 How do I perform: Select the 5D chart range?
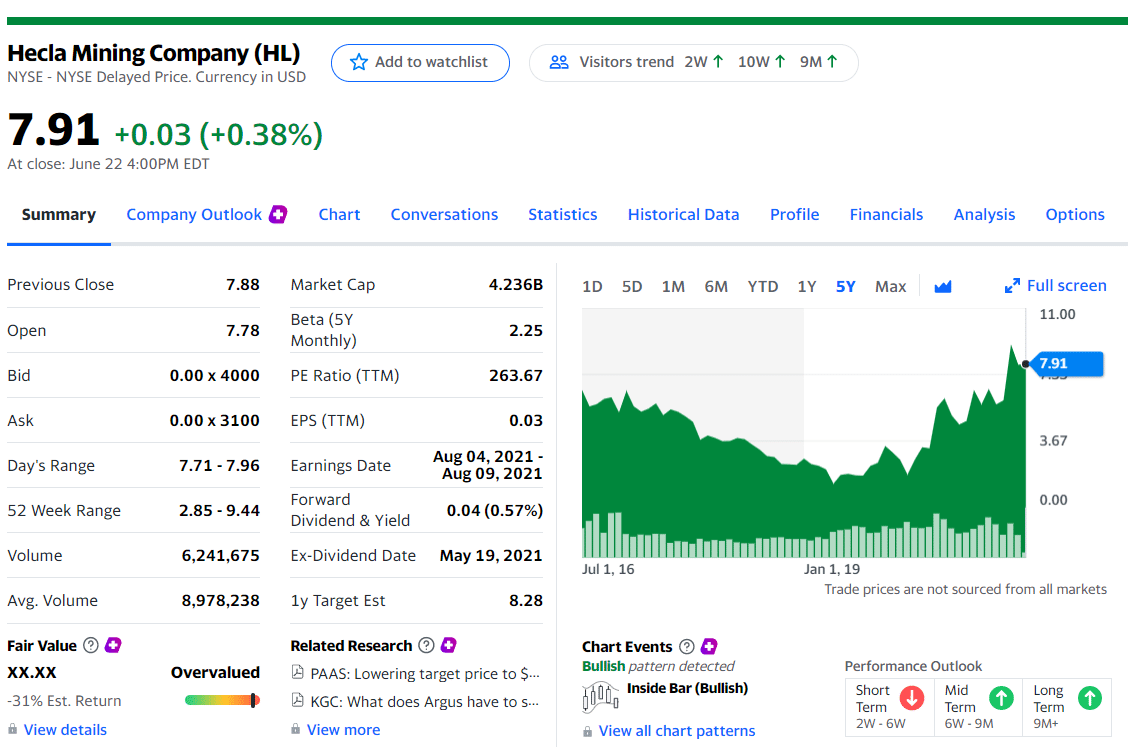tap(632, 286)
